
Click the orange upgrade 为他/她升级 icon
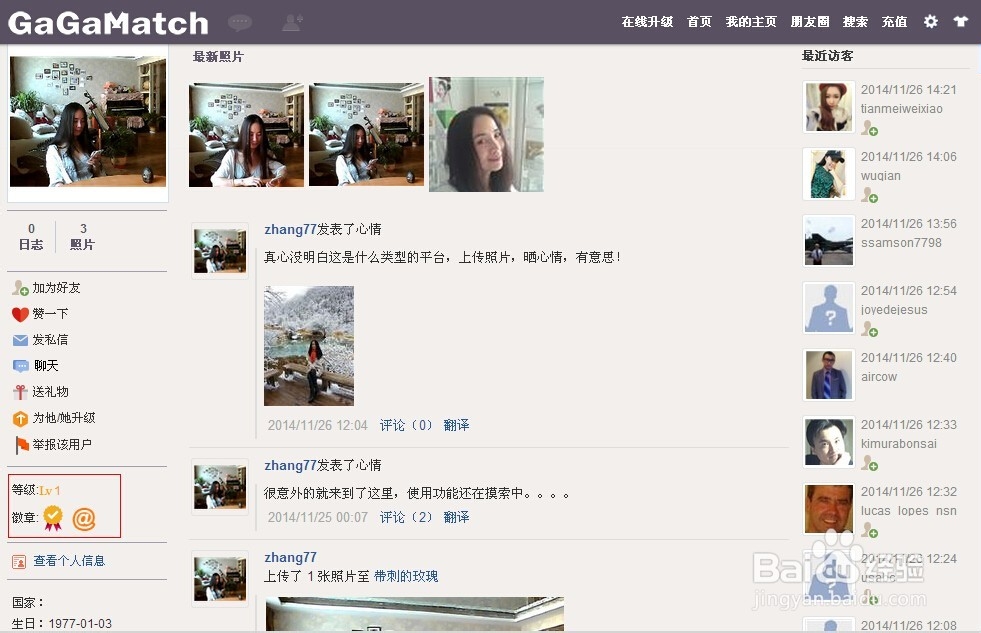tap(20, 418)
